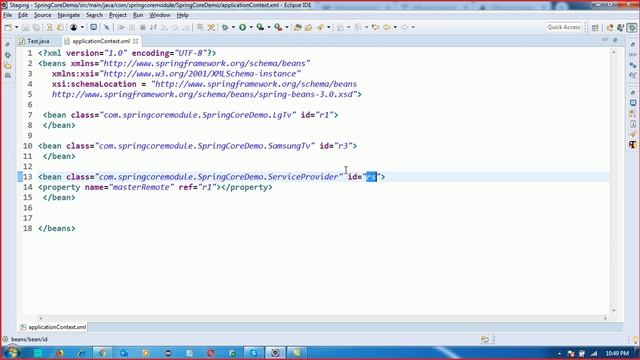Click the horizontal scrollbar of editor
This screenshot has width=640, height=360.
(322, 318)
